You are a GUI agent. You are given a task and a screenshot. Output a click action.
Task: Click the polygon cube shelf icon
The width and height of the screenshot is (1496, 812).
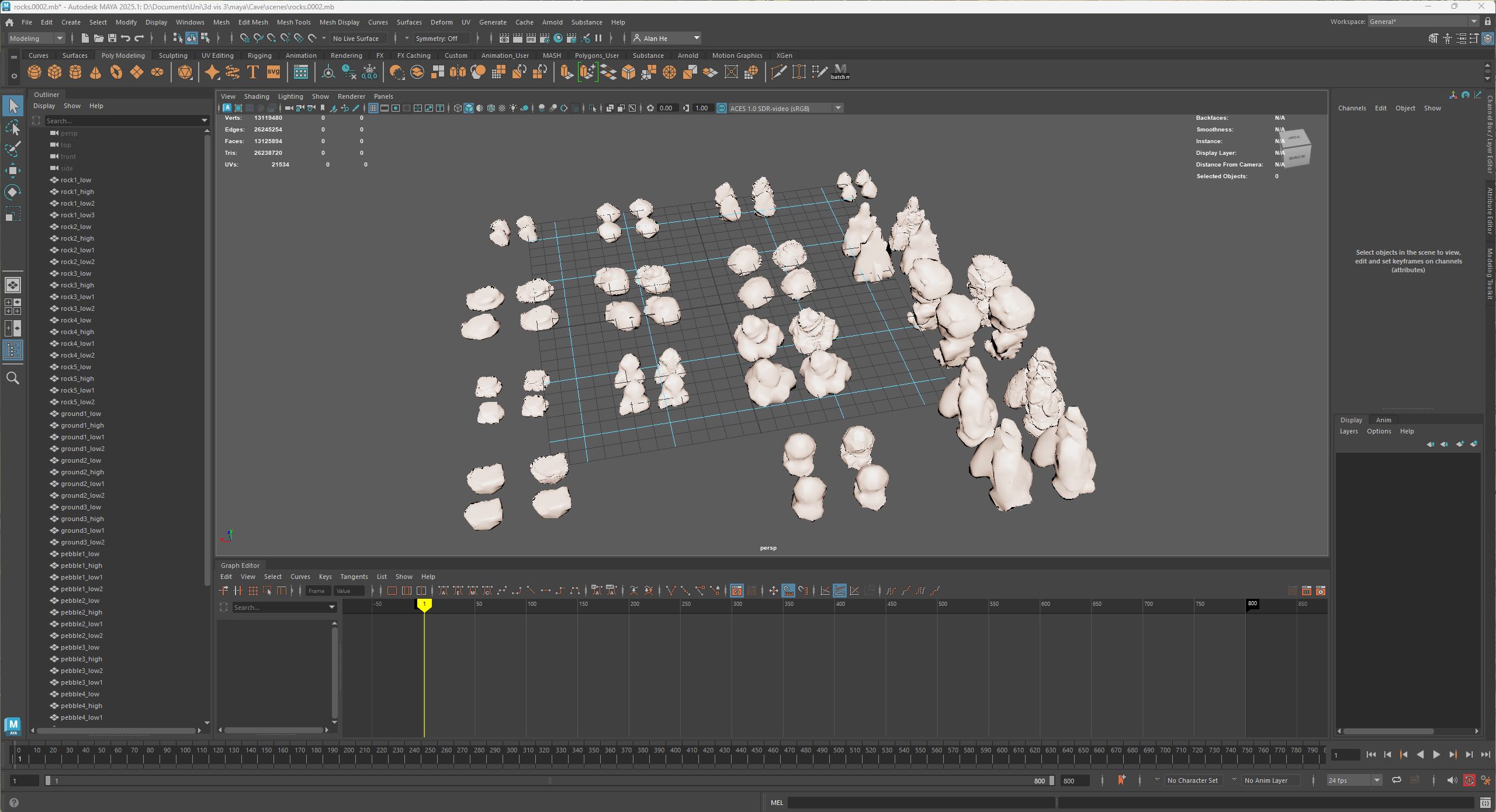click(55, 72)
